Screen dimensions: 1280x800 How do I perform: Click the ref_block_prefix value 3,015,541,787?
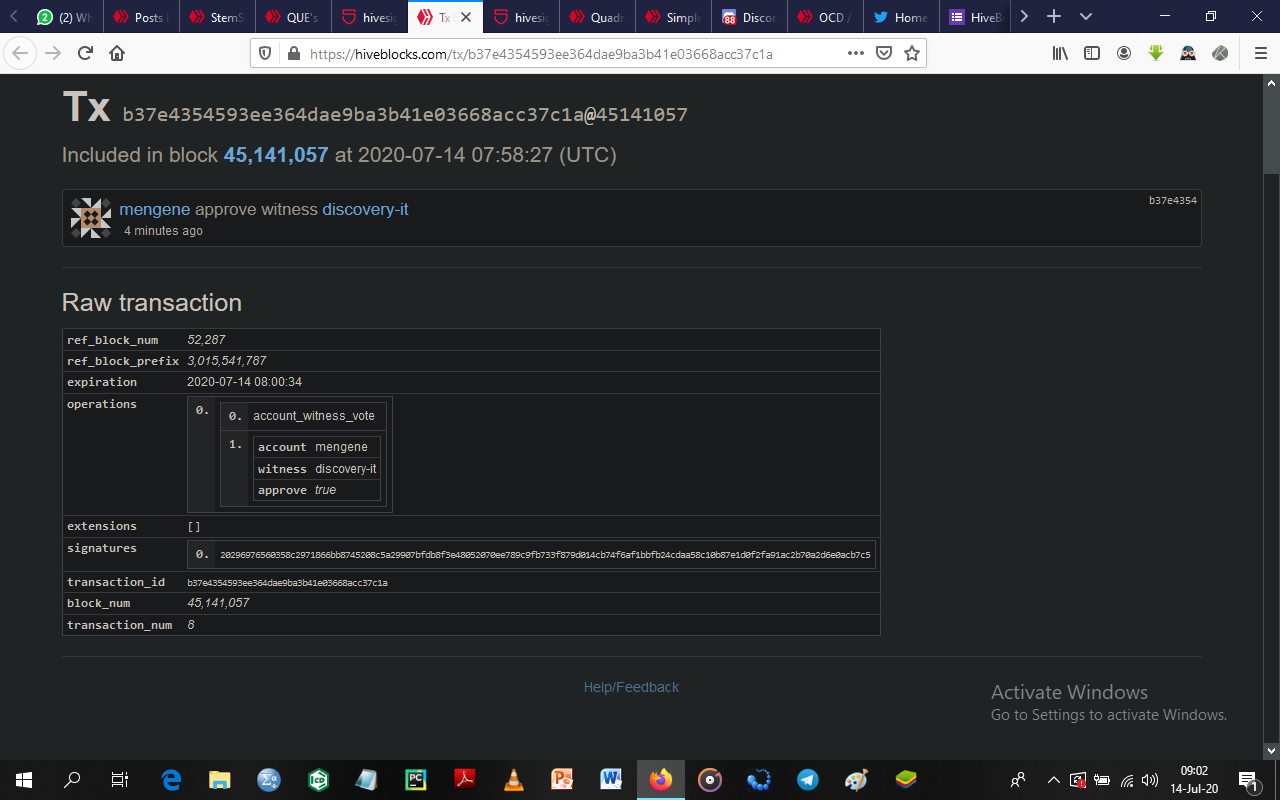(x=227, y=361)
